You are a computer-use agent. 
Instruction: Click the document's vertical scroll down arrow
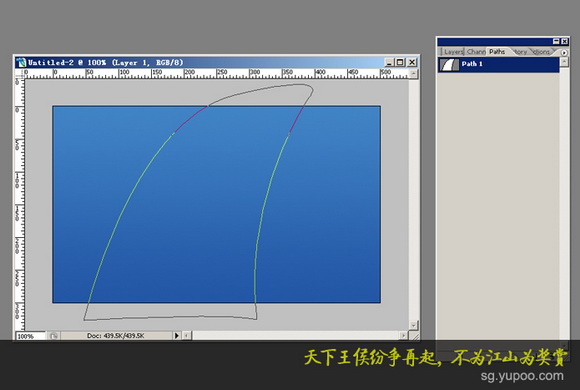click(414, 325)
